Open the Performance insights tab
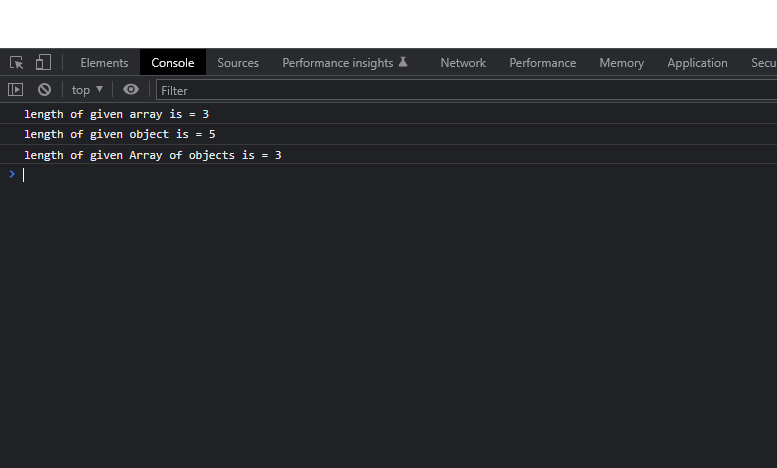This screenshot has height=468, width=777. 345,63
